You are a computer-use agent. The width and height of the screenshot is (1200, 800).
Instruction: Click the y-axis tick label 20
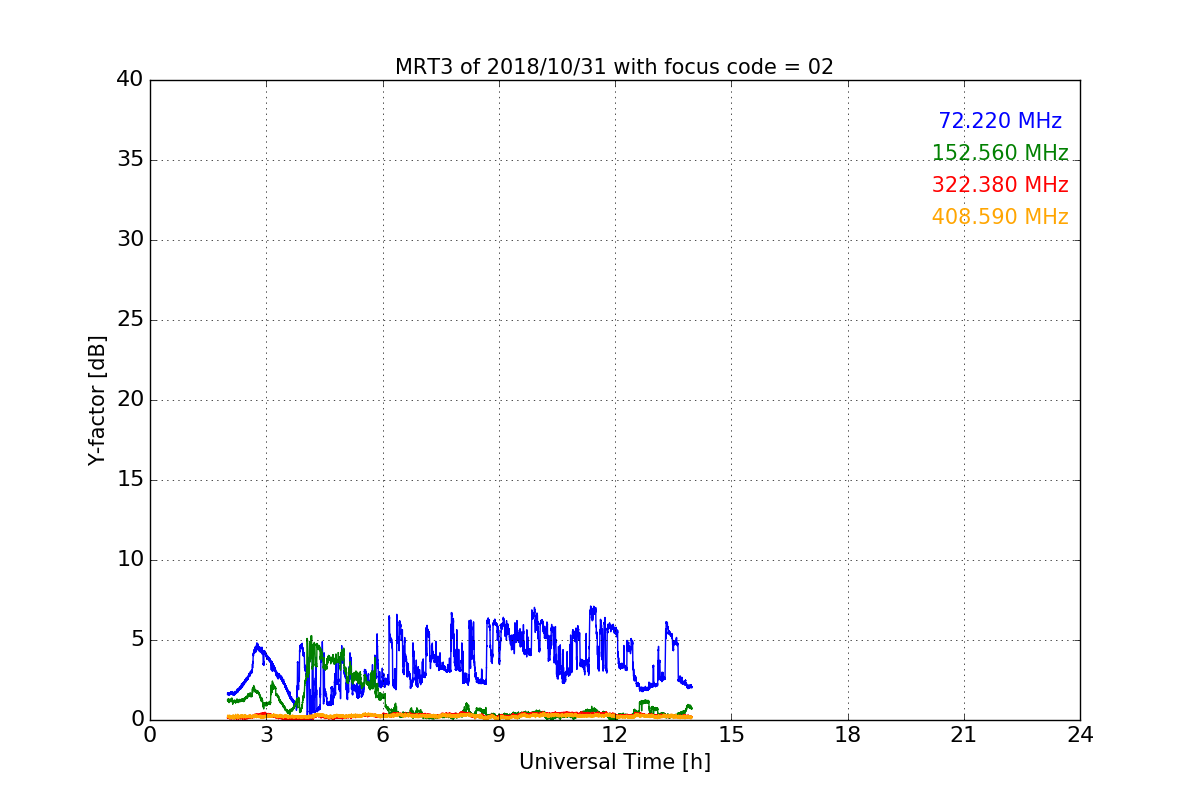tap(130, 400)
